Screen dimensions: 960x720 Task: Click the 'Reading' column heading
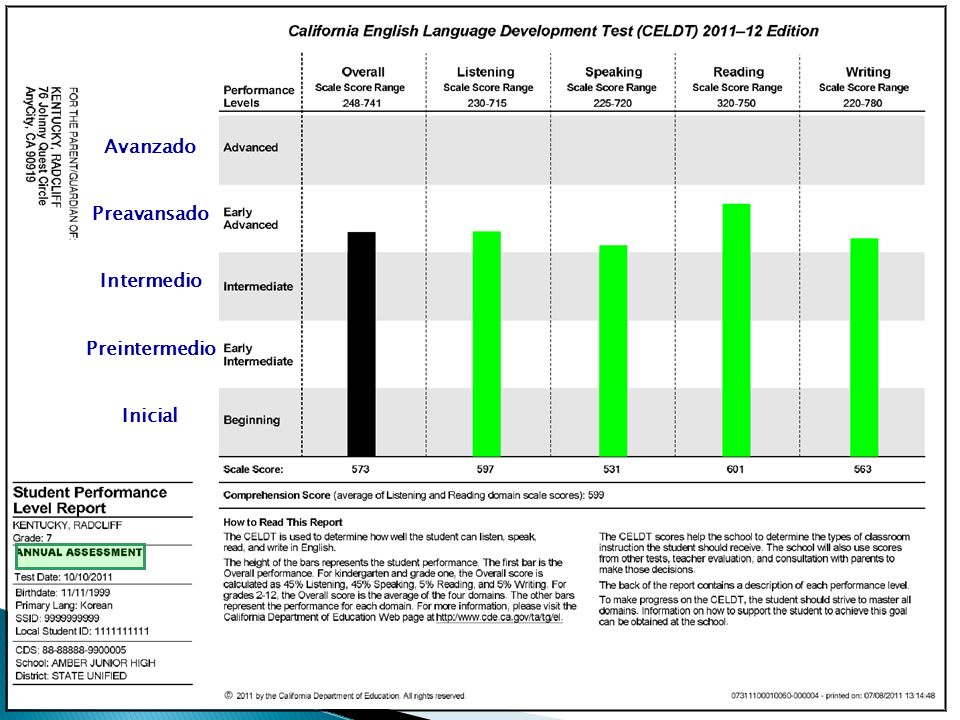[x=738, y=72]
